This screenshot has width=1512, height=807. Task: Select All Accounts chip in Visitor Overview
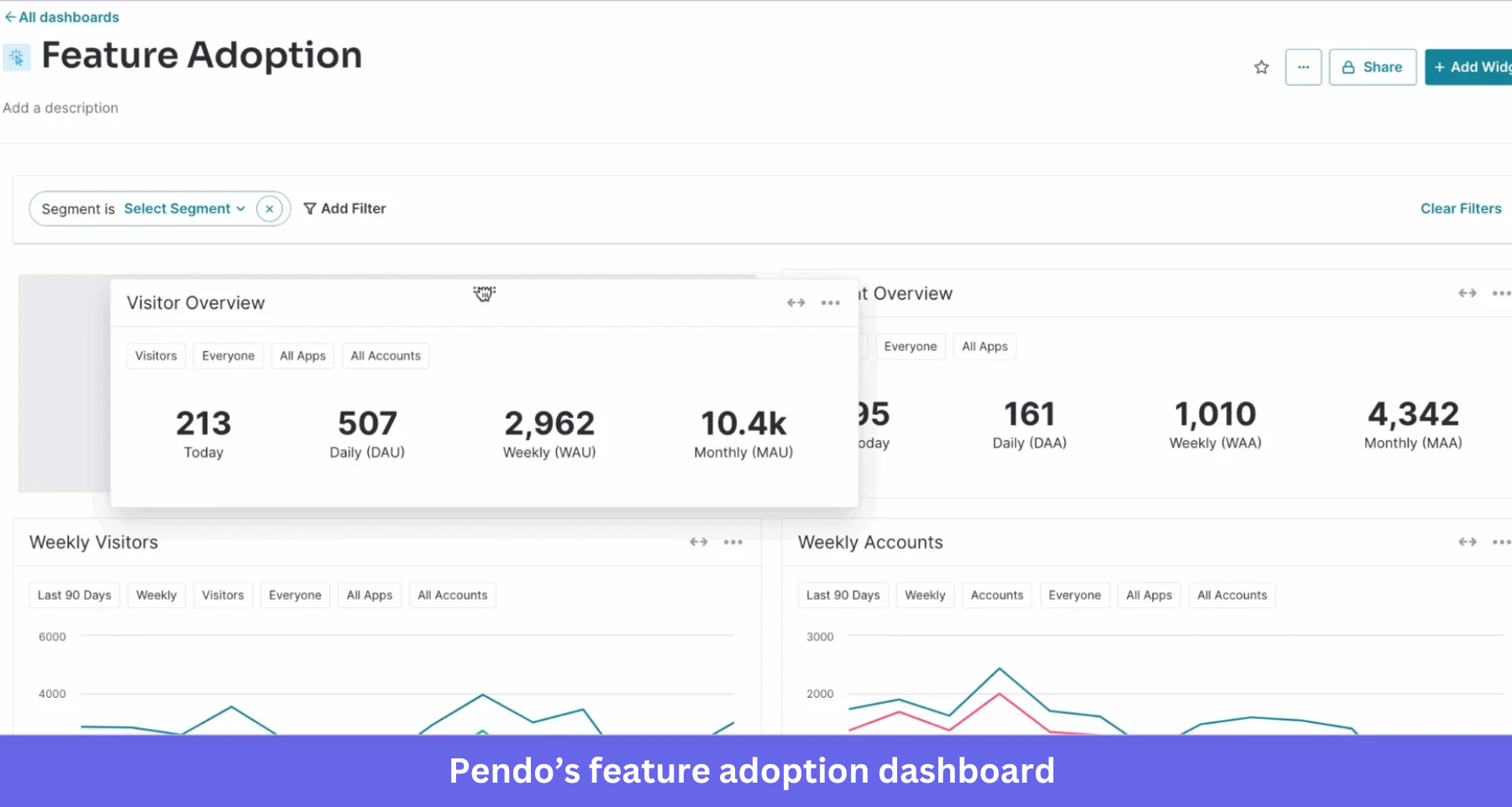(x=386, y=356)
